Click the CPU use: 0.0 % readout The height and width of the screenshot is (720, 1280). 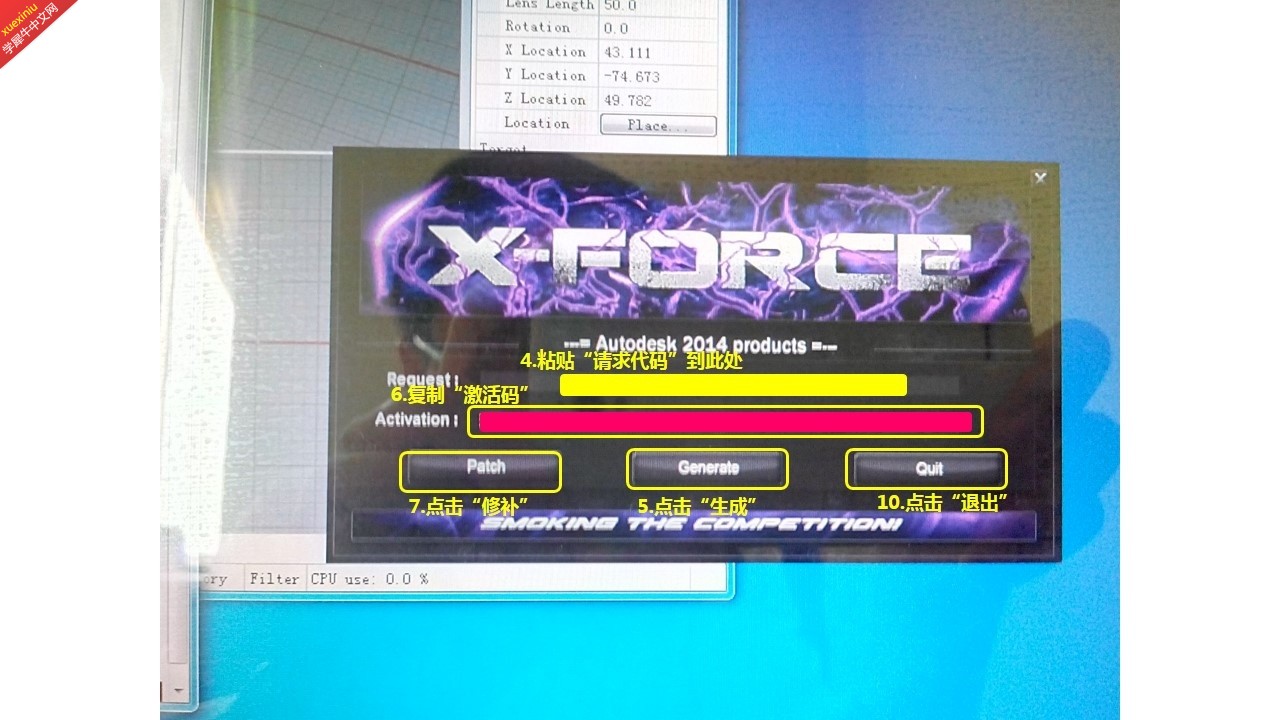[x=369, y=579]
